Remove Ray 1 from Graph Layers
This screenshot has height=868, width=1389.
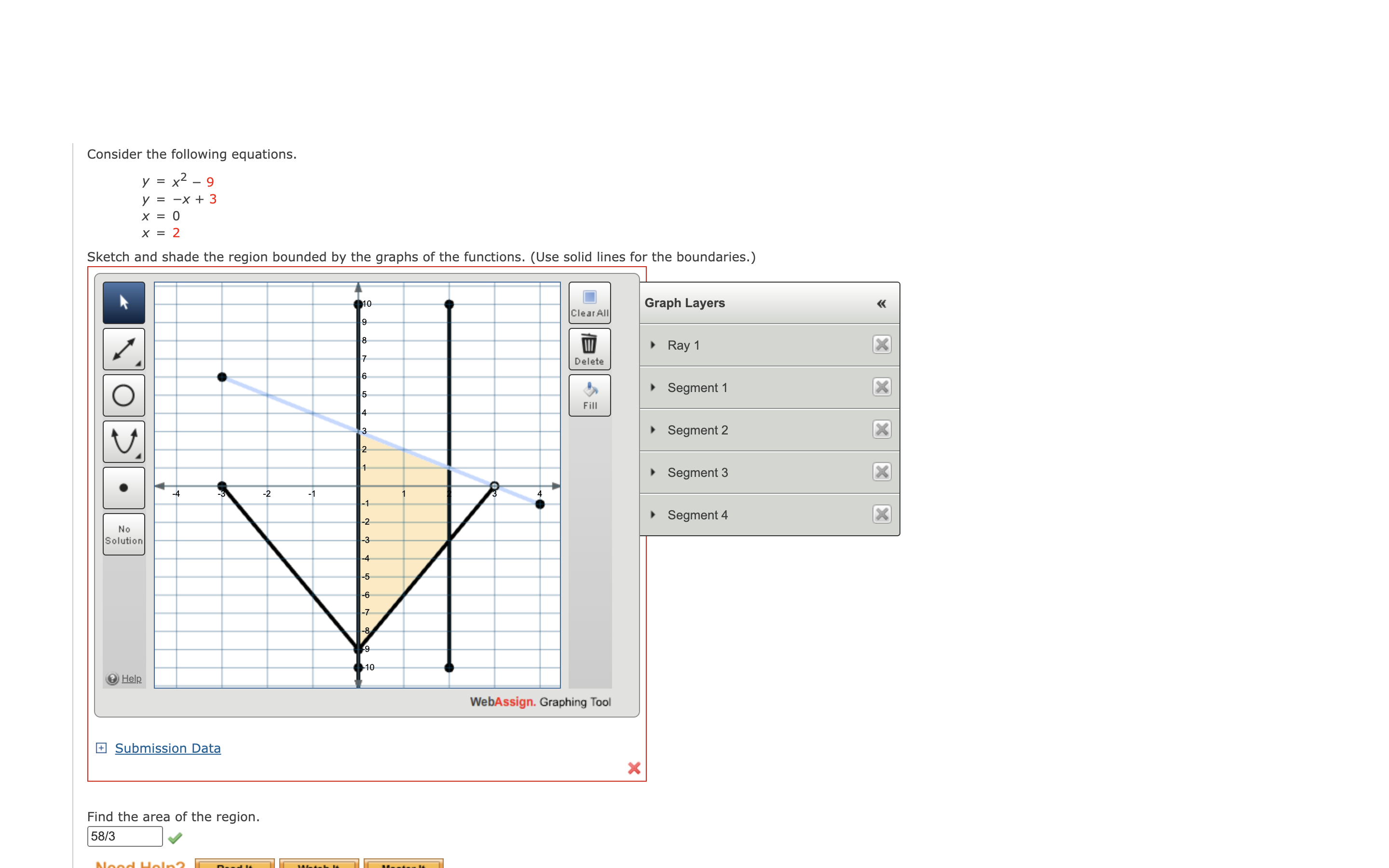click(x=882, y=344)
